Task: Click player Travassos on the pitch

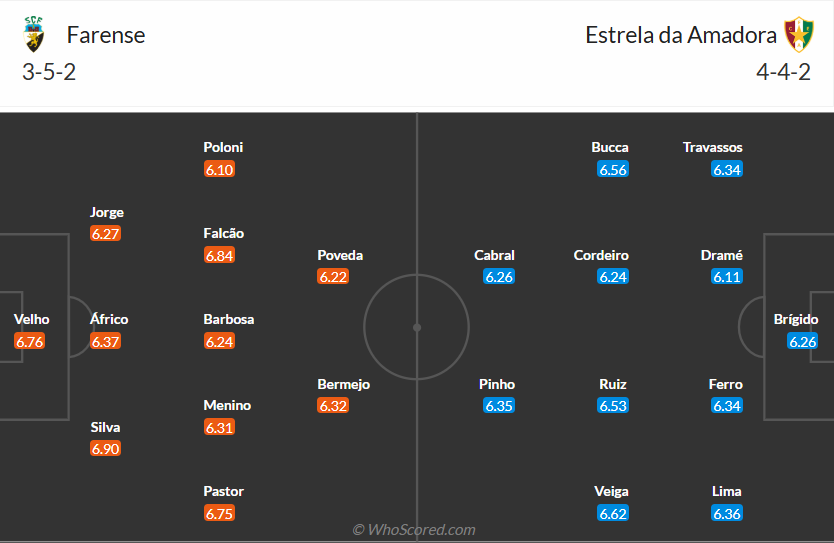Action: tap(713, 147)
